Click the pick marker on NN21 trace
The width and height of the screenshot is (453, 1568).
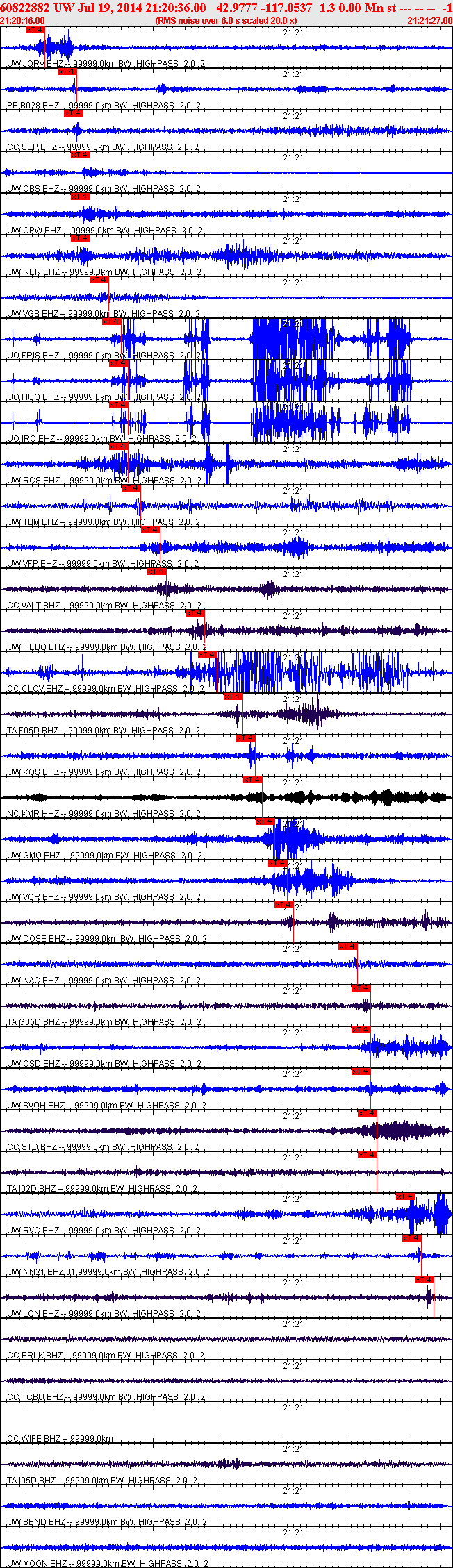click(411, 1237)
